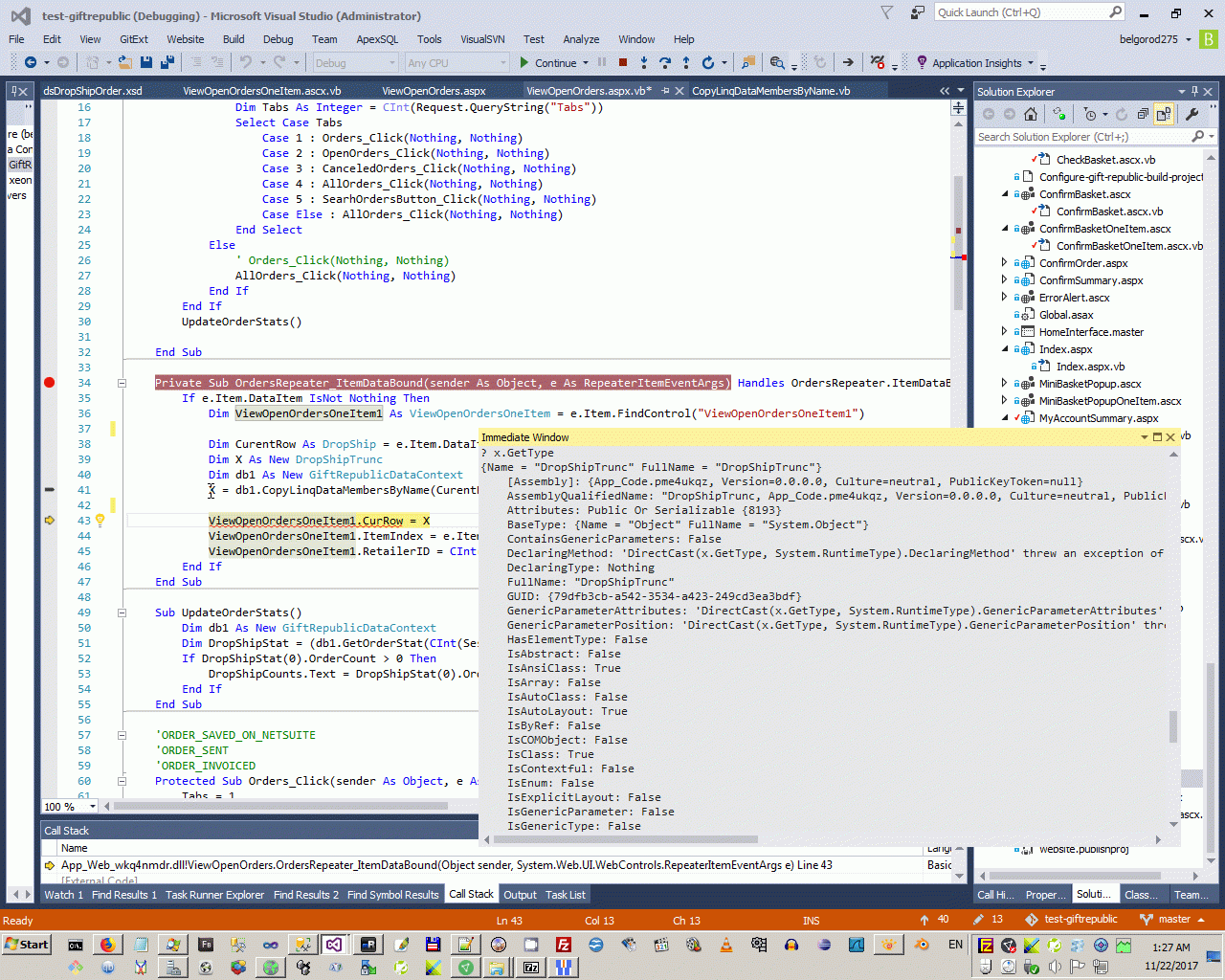Click Collapse All in Solution Explorer
Screen dimensions: 1225x980
pos(1143,114)
